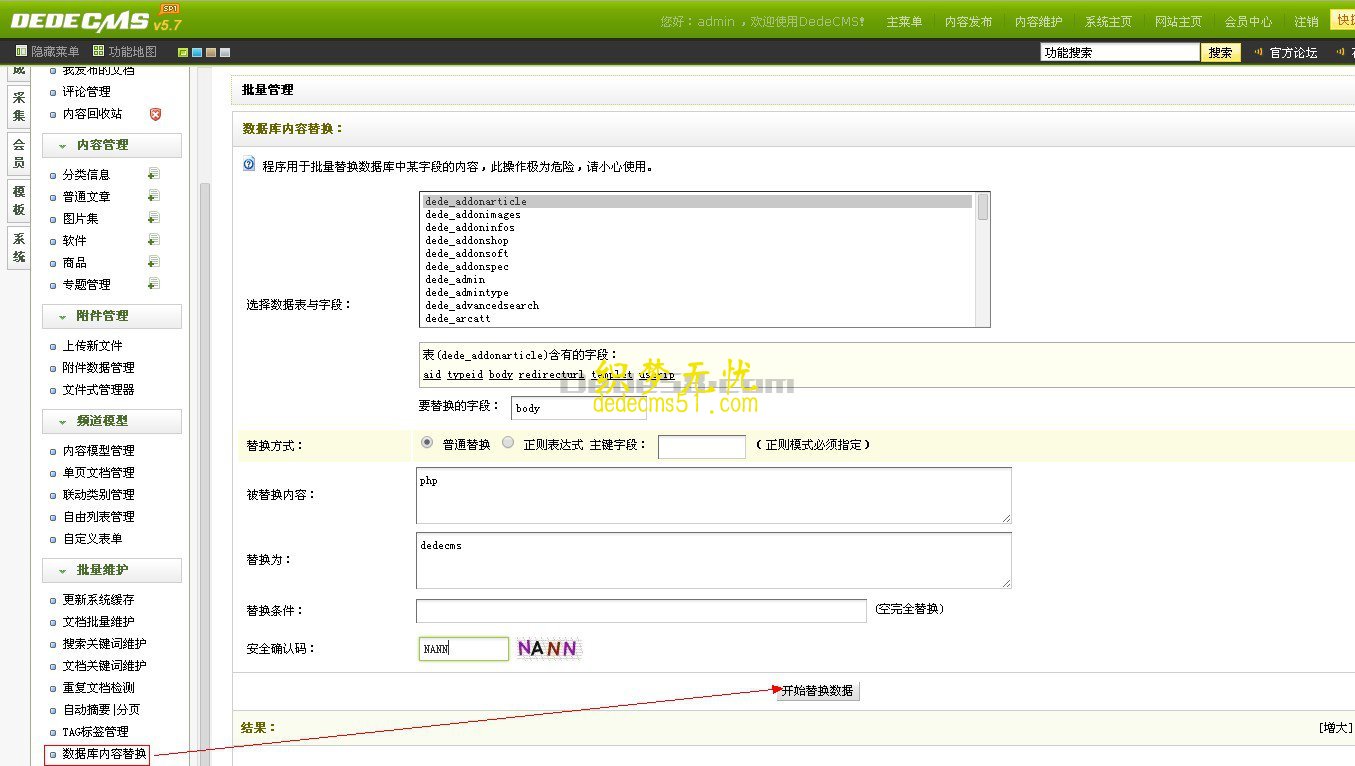Click the red shield icon beside 内容回收站
Viewport: 1355px width, 766px height.
[157, 113]
